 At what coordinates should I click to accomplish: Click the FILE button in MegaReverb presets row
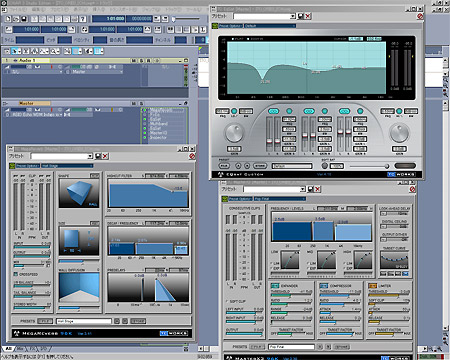tap(45, 321)
